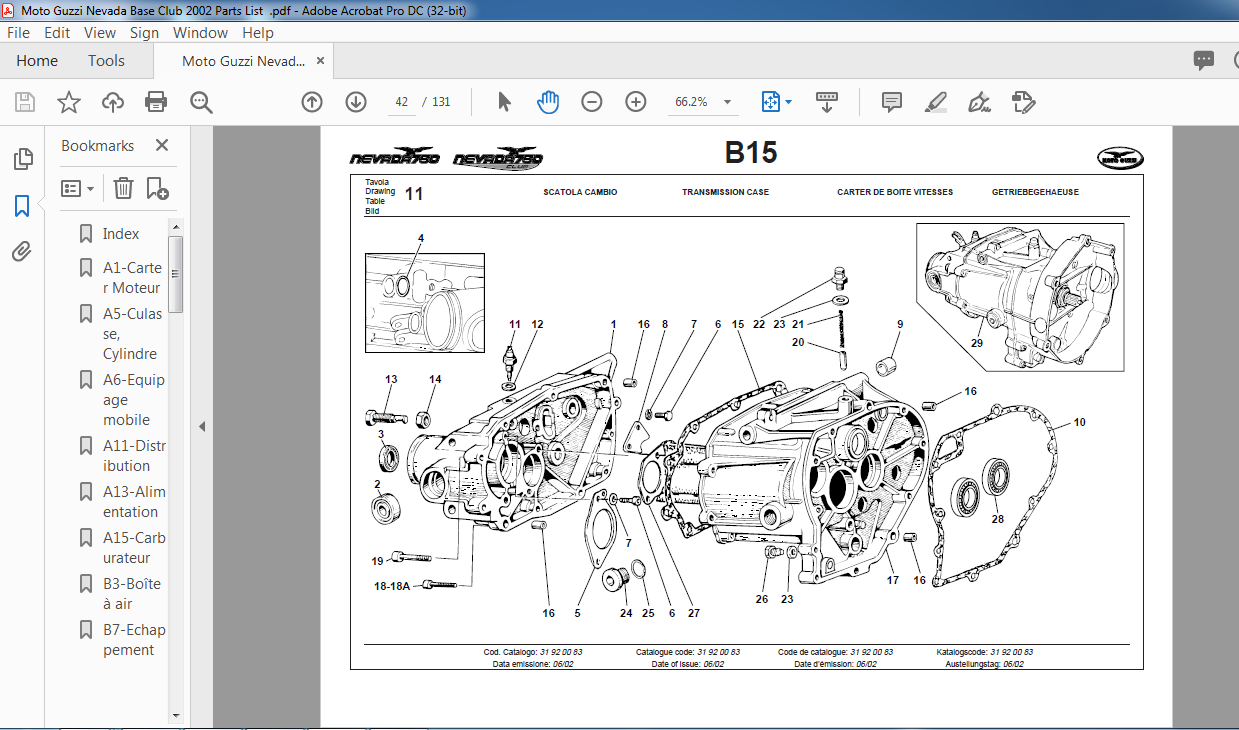
Task: Delete selected bookmark trash icon
Action: click(x=123, y=188)
